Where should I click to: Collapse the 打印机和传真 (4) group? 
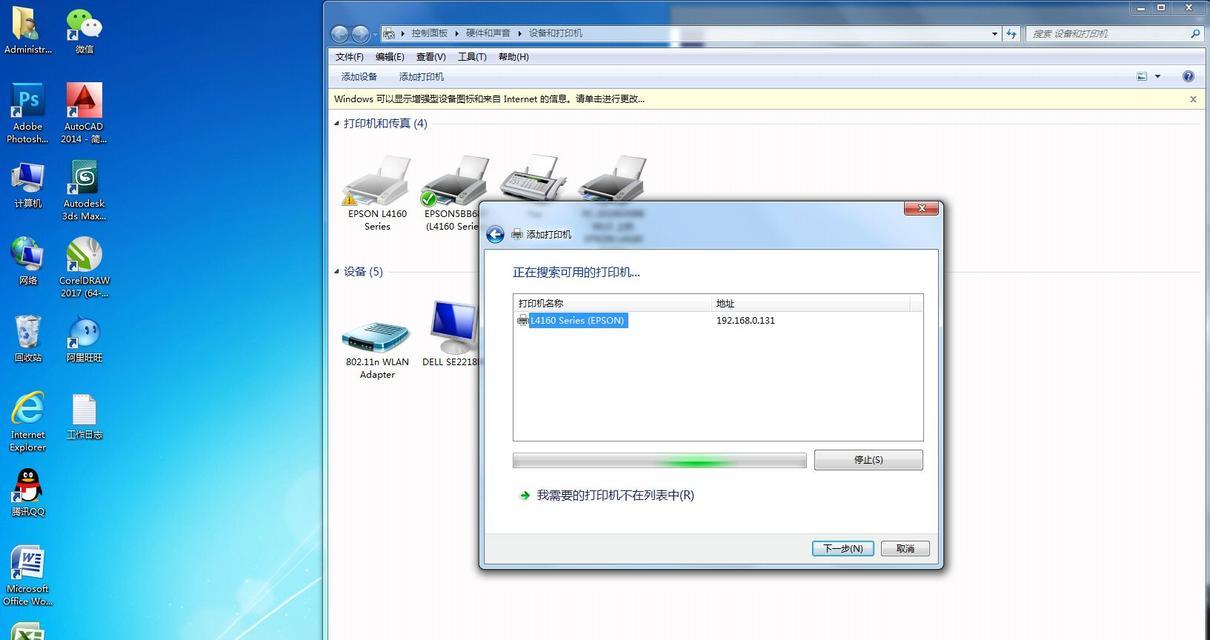tap(336, 123)
